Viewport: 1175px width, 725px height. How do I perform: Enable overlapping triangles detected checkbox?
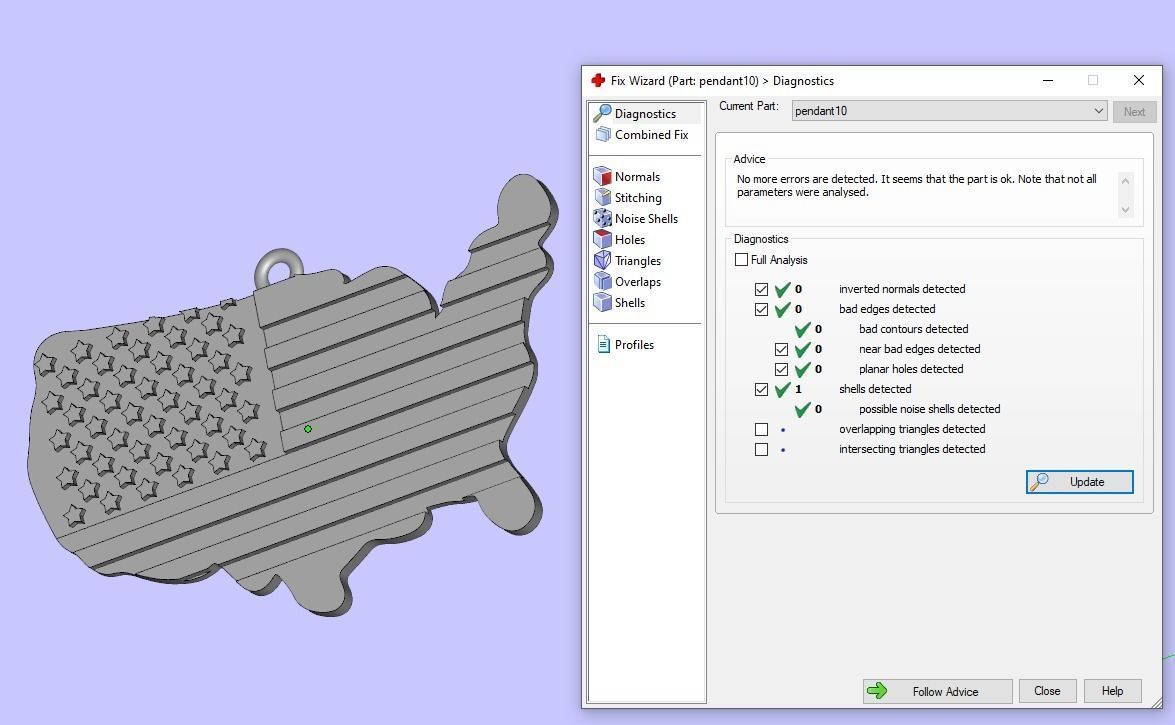point(761,430)
